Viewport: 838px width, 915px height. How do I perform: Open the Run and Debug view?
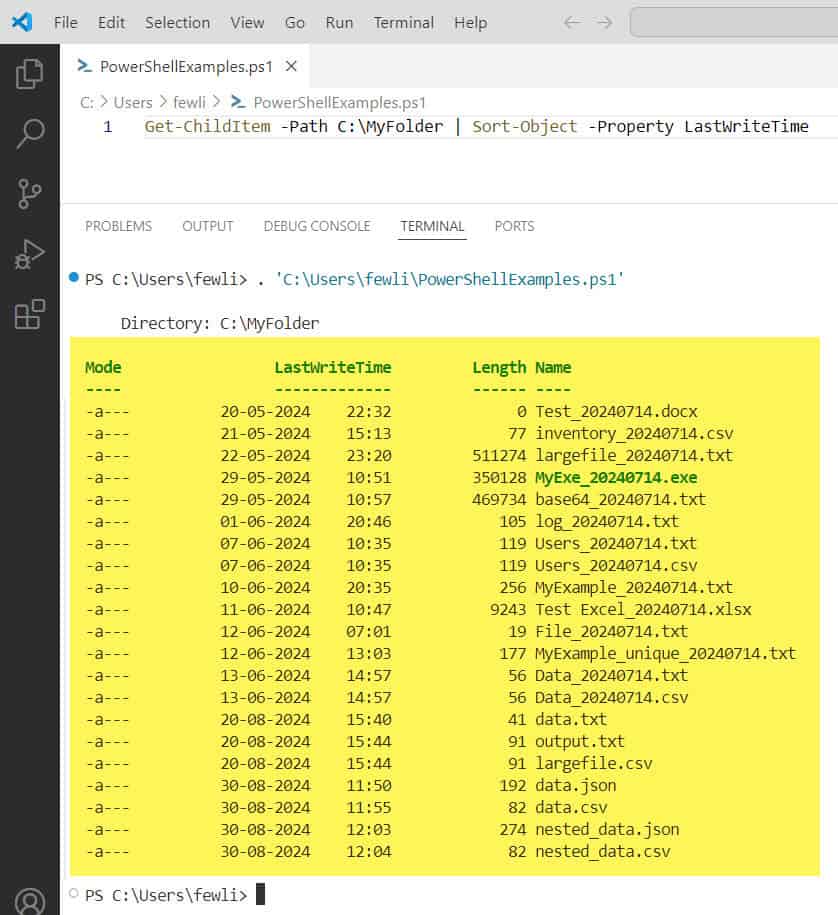pos(29,254)
